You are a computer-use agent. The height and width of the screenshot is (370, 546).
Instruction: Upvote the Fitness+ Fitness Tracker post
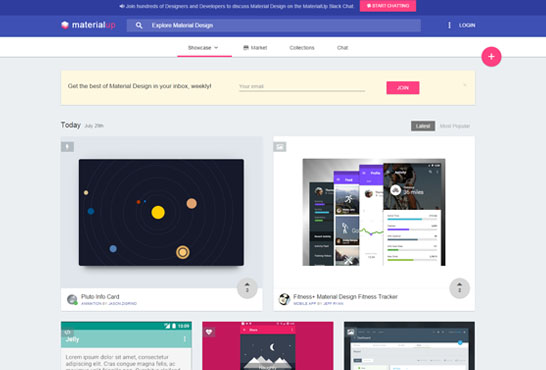(x=459, y=288)
